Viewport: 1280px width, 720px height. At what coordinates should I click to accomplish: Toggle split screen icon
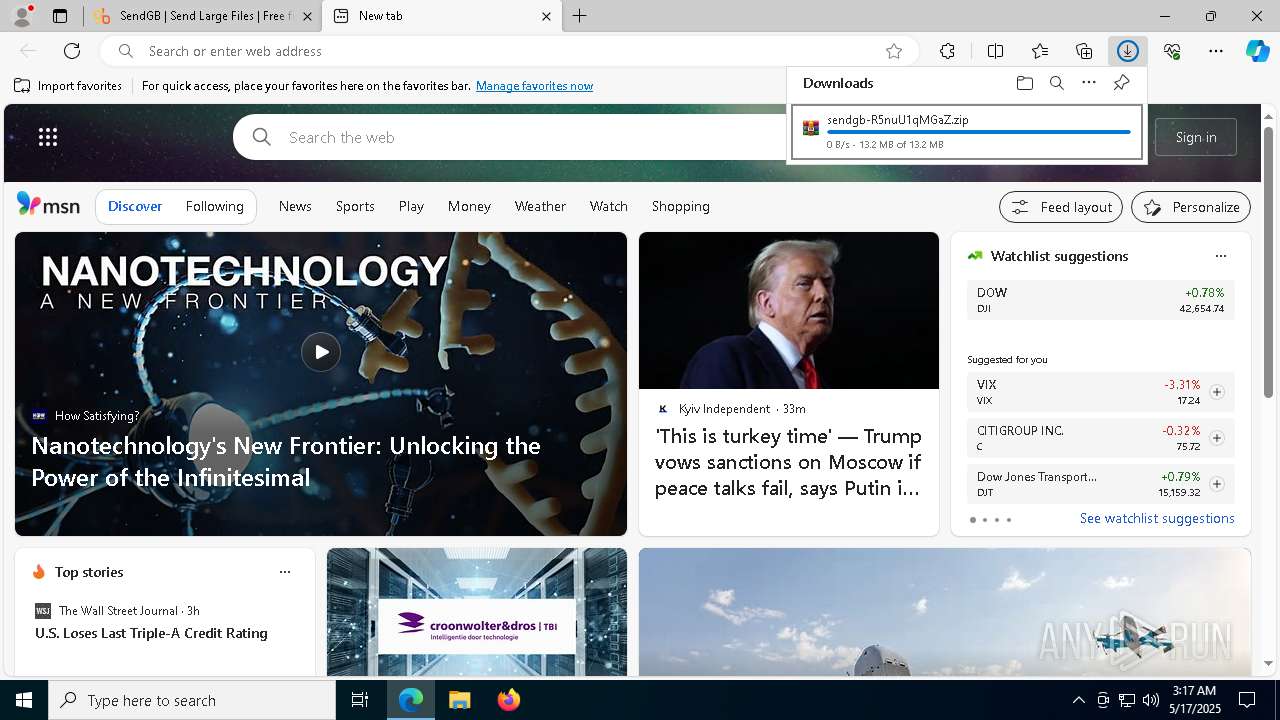pyautogui.click(x=995, y=51)
